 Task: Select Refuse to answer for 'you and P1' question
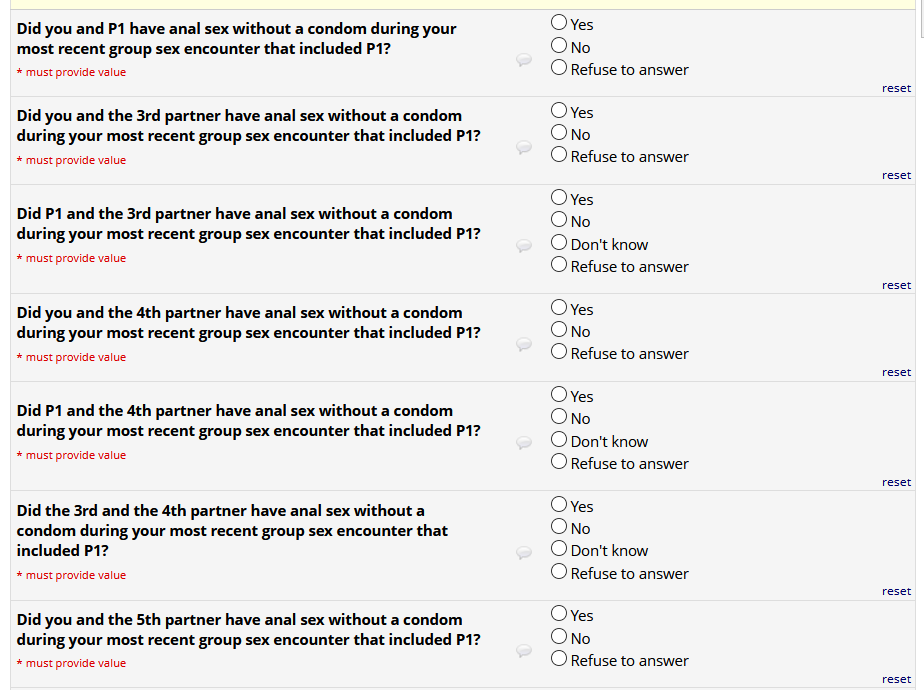[x=559, y=69]
